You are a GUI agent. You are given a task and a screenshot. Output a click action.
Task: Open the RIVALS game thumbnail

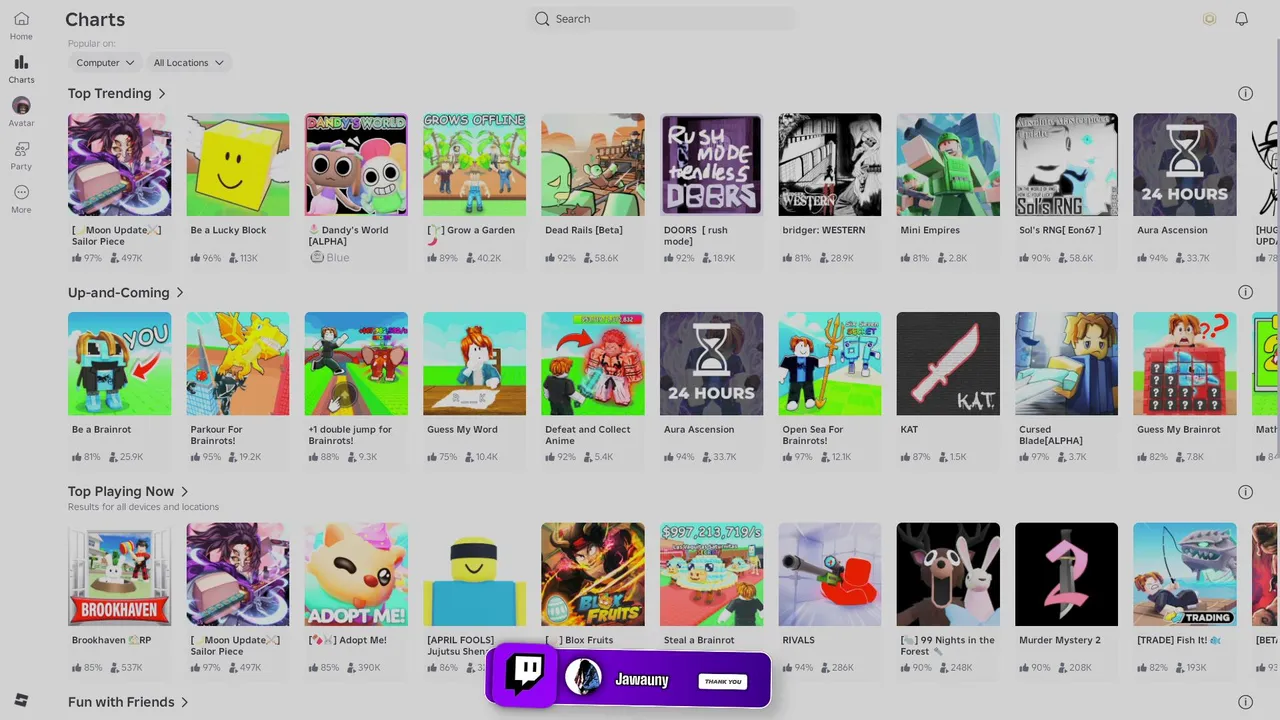click(830, 574)
